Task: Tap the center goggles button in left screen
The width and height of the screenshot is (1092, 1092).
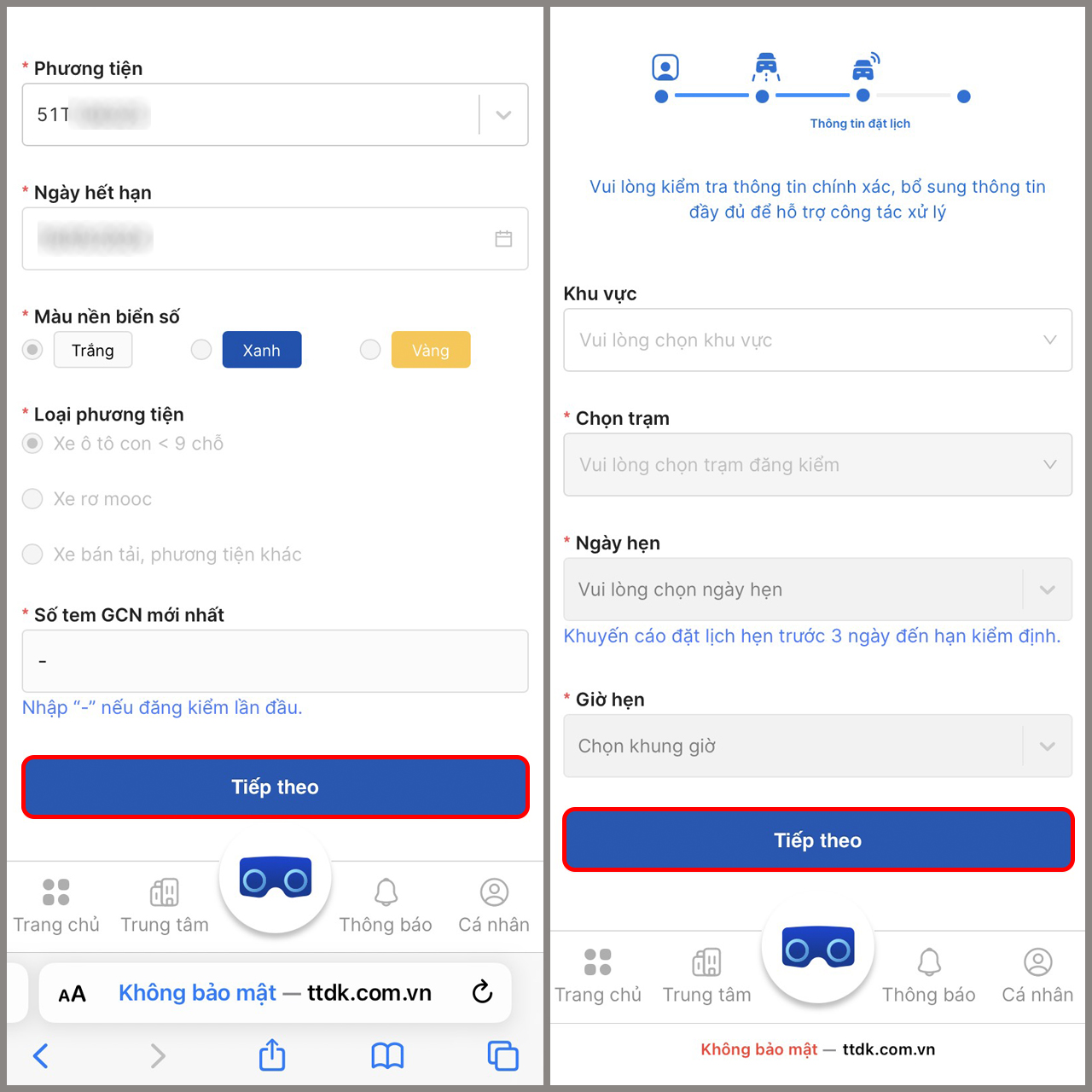Action: click(275, 878)
